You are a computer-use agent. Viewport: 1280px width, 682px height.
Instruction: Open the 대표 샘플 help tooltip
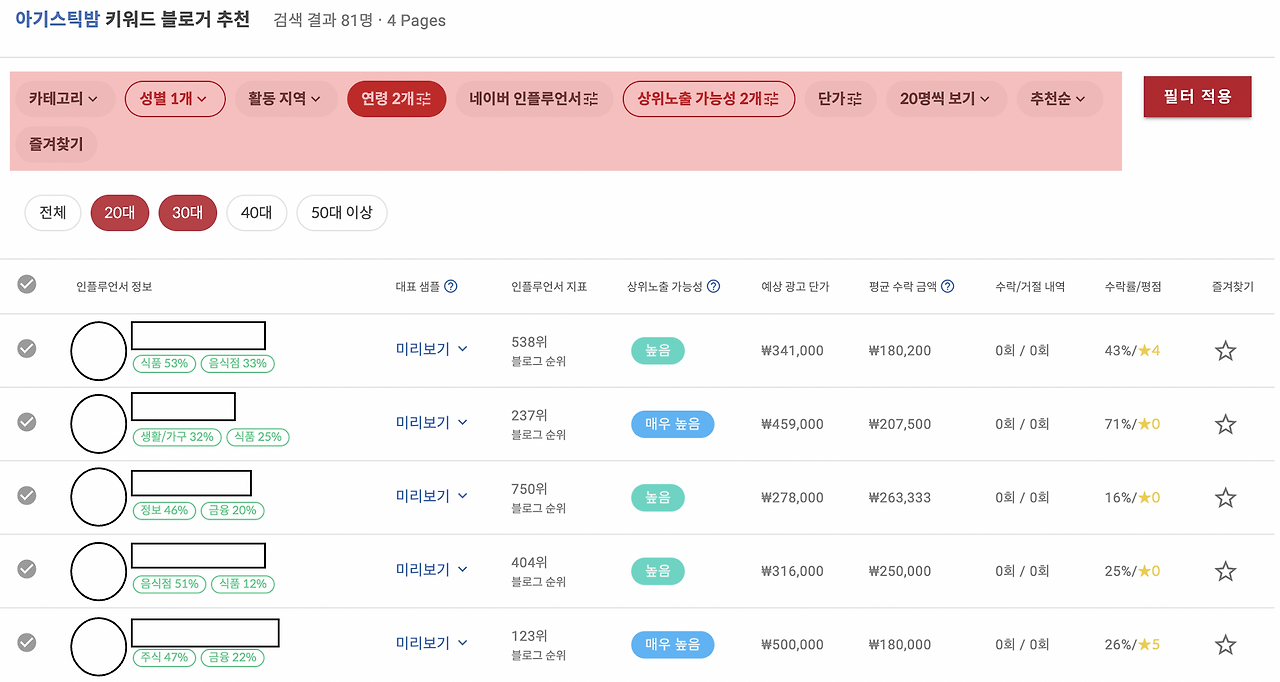tap(452, 286)
